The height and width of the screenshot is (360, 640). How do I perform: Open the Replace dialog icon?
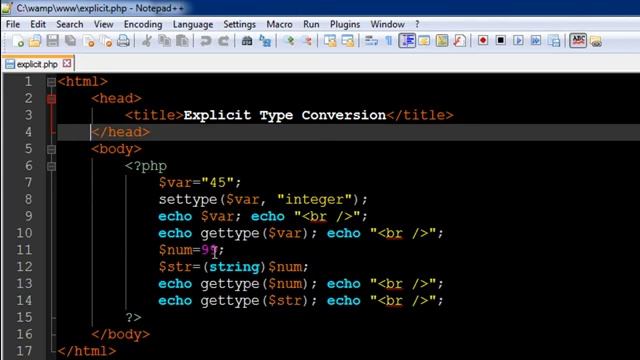tap(265, 41)
